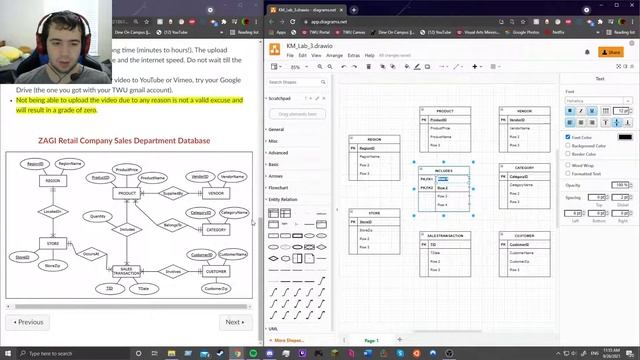Screen dimensions: 640x360
Task: Click the Delete trash can icon
Action: point(369,67)
